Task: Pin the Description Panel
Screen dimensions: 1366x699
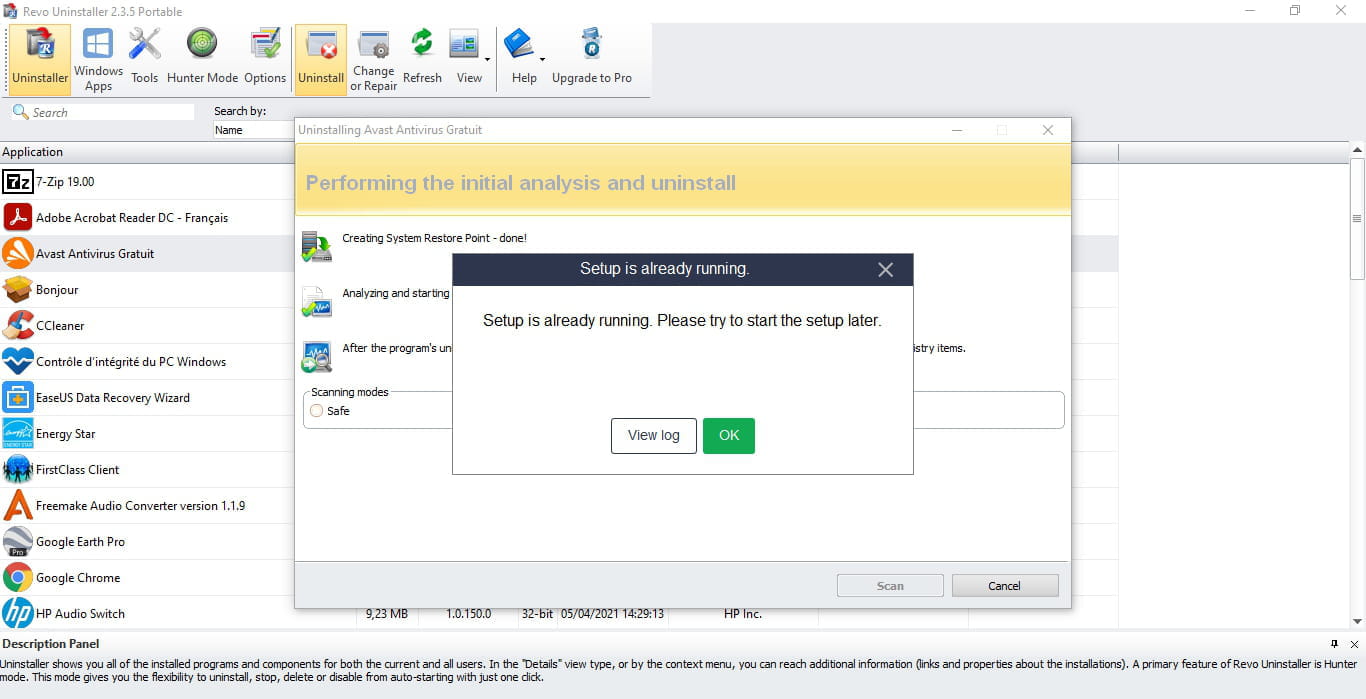Action: click(x=1334, y=644)
